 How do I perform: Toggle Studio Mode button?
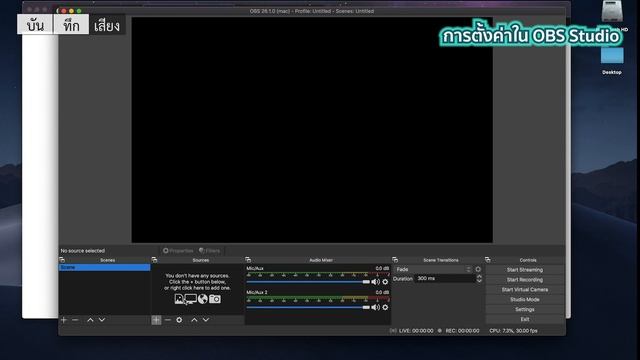tap(525, 300)
